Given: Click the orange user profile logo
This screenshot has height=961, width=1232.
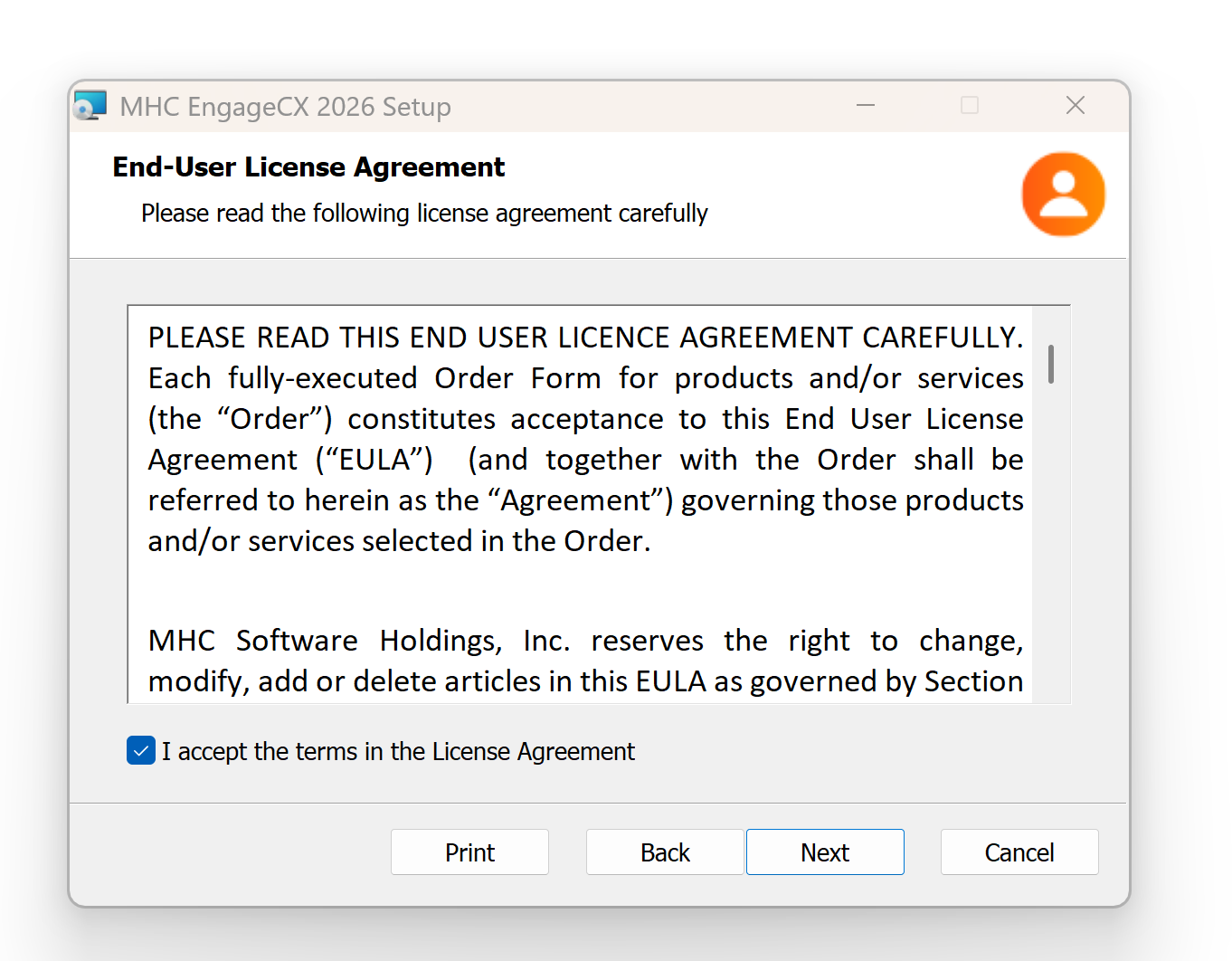Looking at the screenshot, I should 1064,194.
